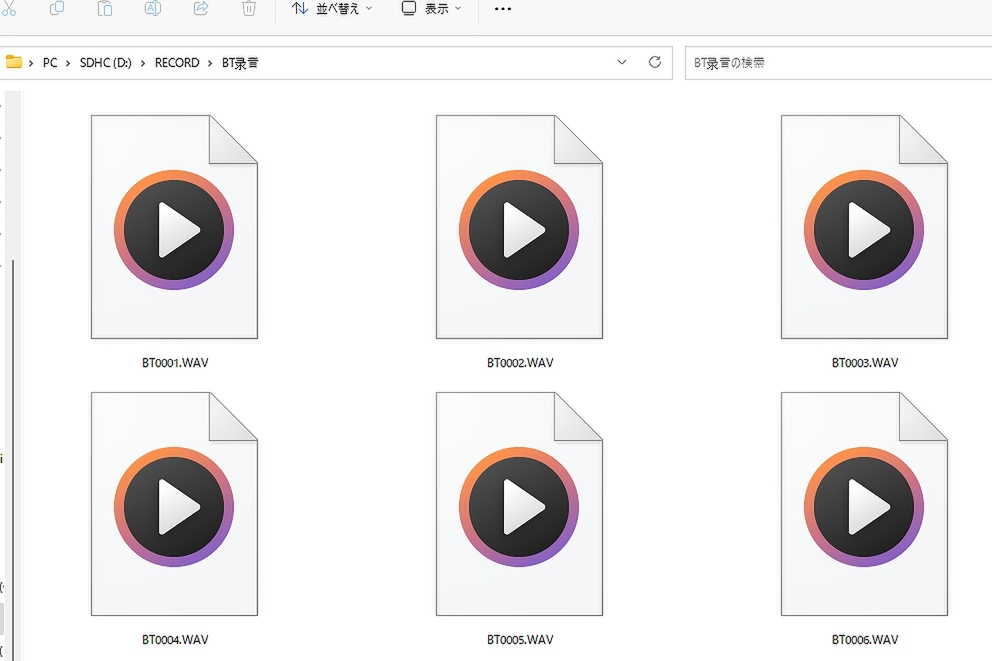Click the Delete trash can icon
992x661 pixels.
click(249, 8)
